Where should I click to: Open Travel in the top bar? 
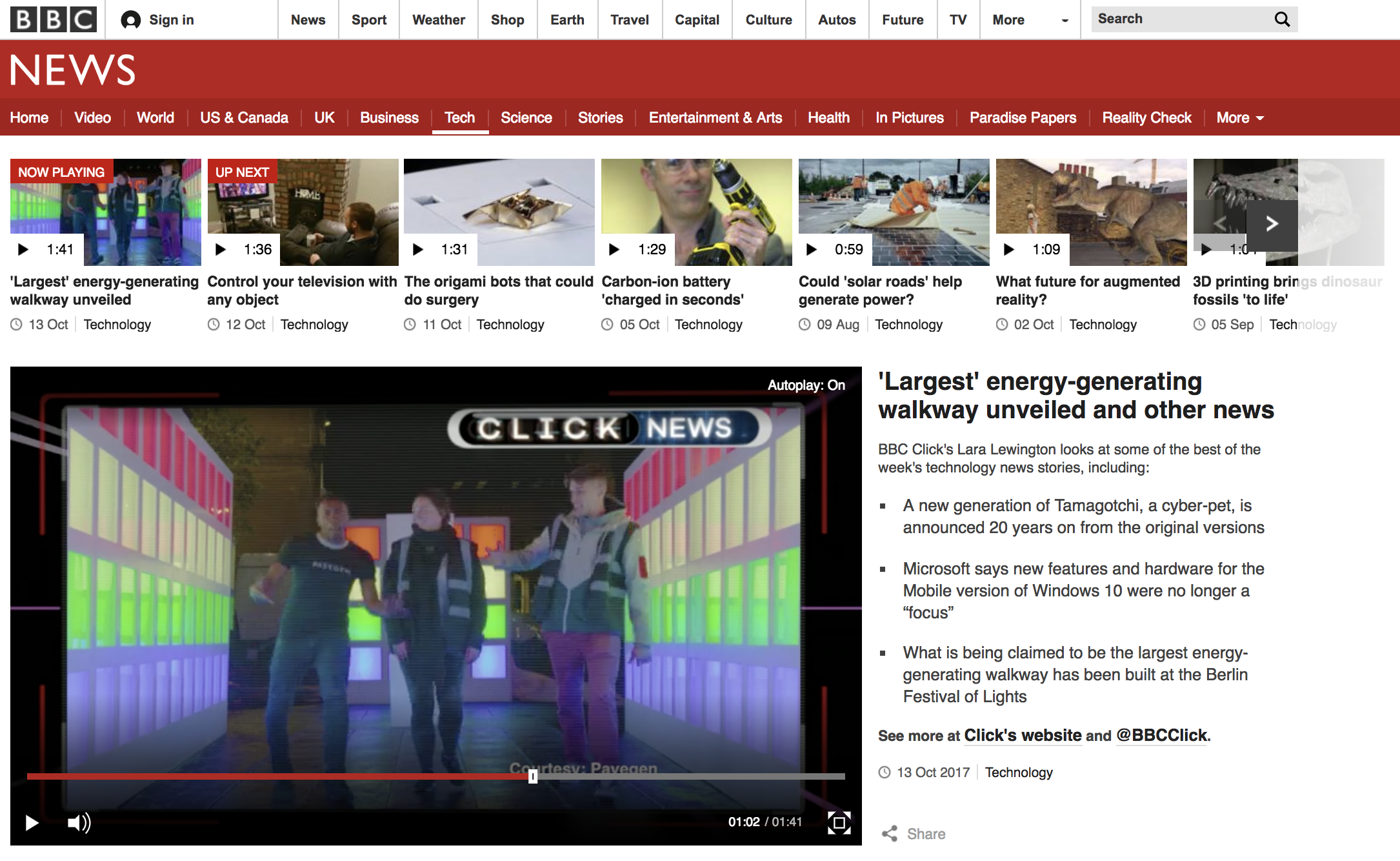pyautogui.click(x=630, y=20)
